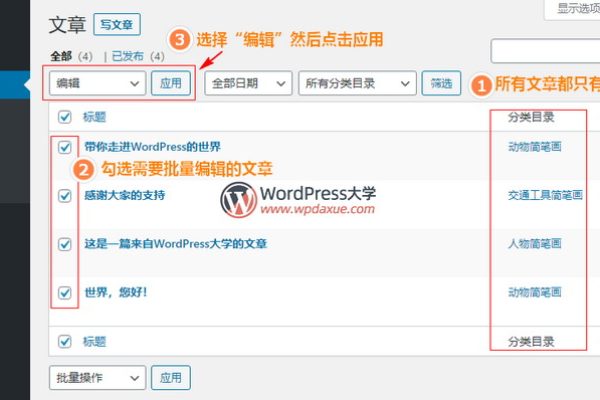Click the search posts input field

pos(545,52)
